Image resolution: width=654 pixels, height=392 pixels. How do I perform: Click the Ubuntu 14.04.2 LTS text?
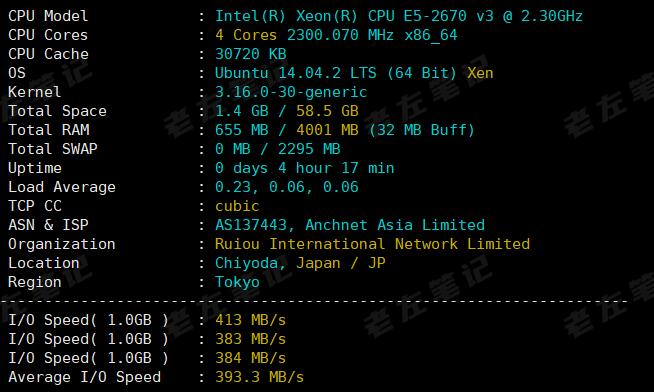coord(296,73)
